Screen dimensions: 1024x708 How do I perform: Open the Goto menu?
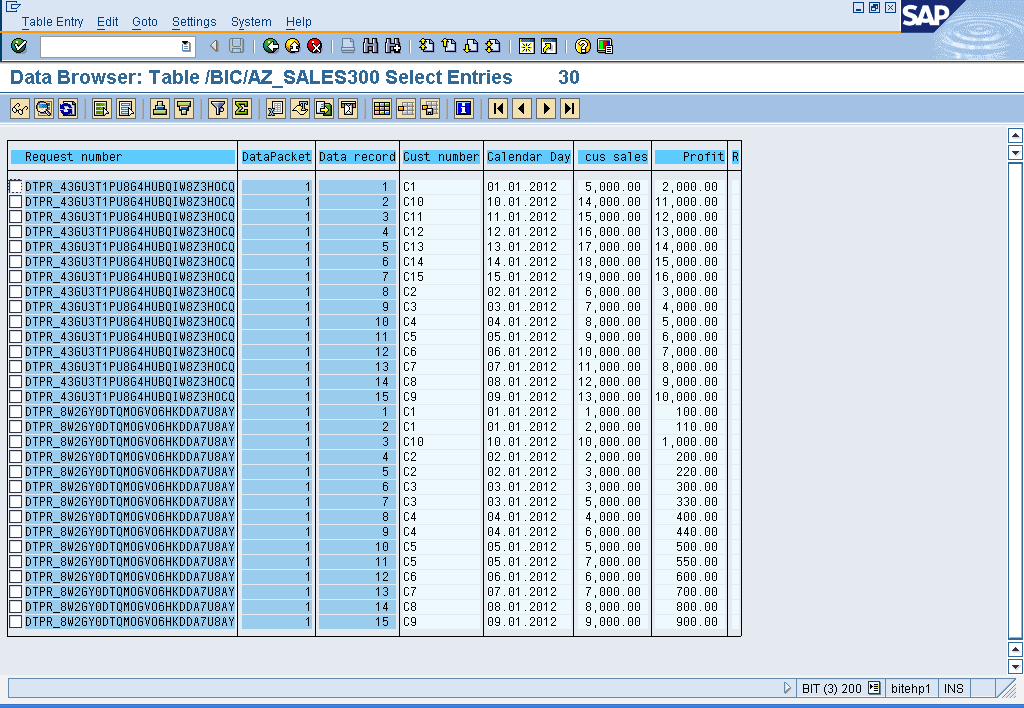(144, 22)
